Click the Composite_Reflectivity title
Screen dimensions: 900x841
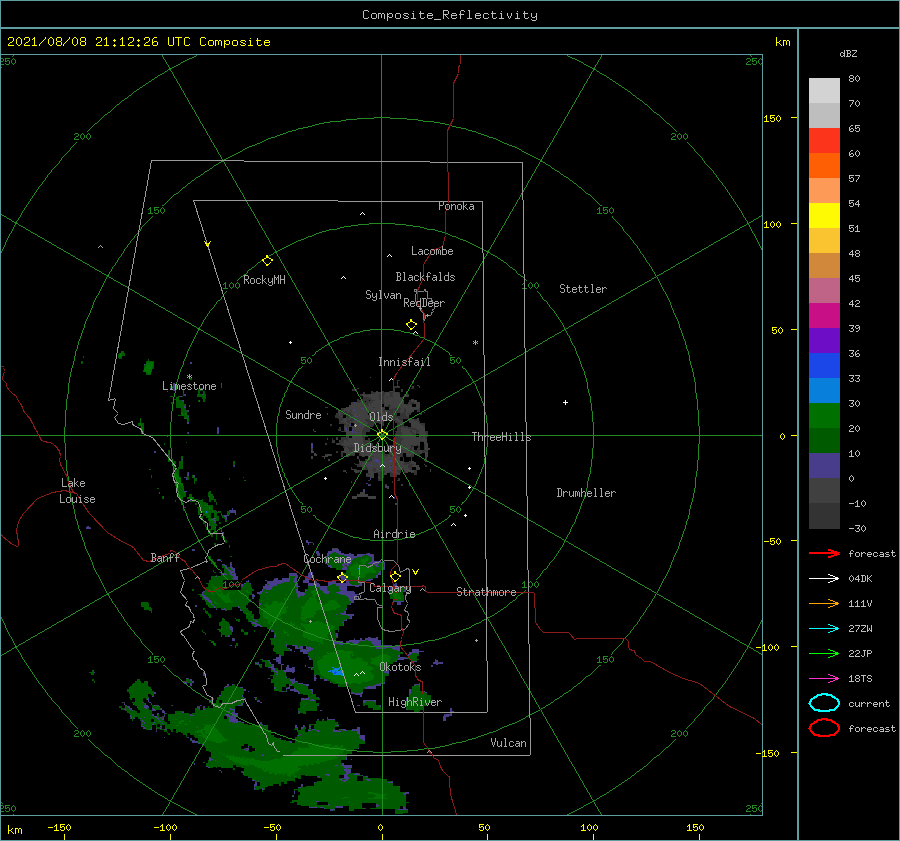point(449,15)
